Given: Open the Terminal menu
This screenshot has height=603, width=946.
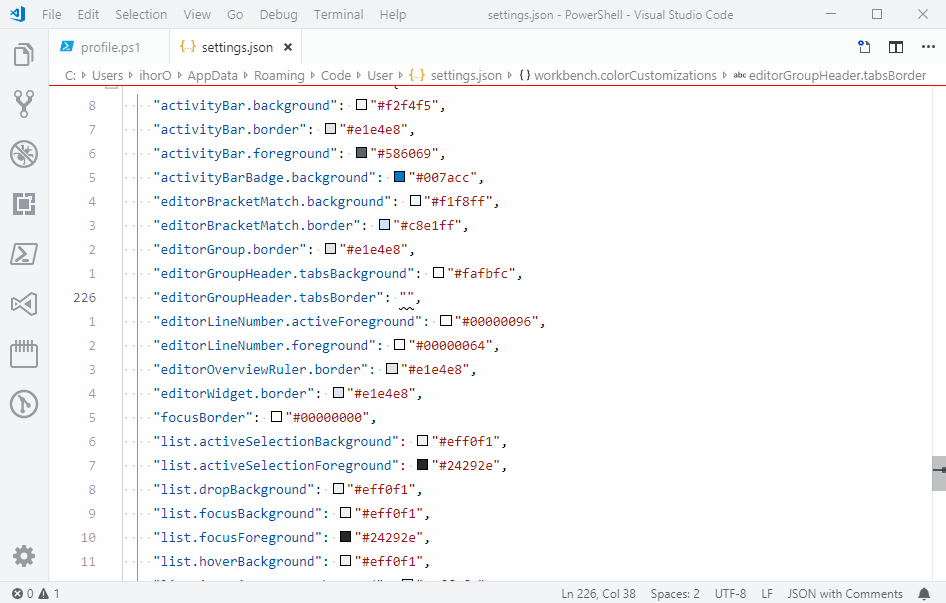Looking at the screenshot, I should [x=338, y=14].
